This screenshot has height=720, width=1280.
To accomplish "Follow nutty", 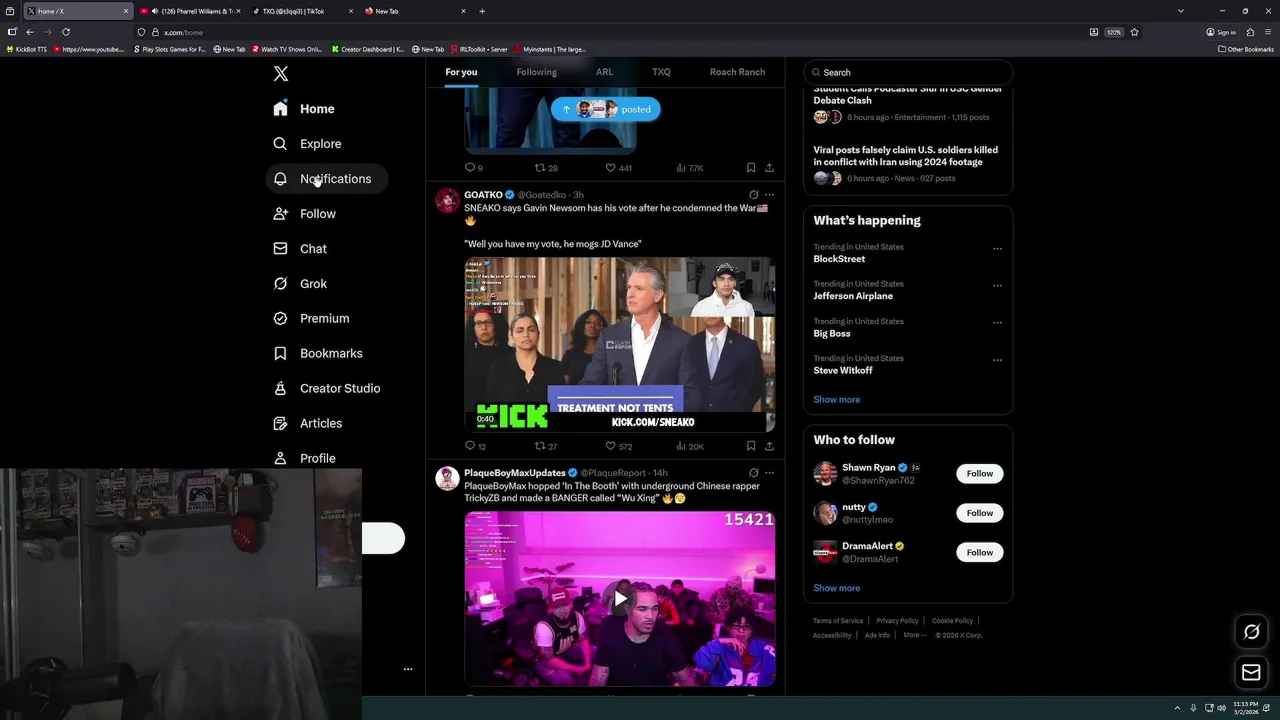I will pyautogui.click(x=980, y=513).
